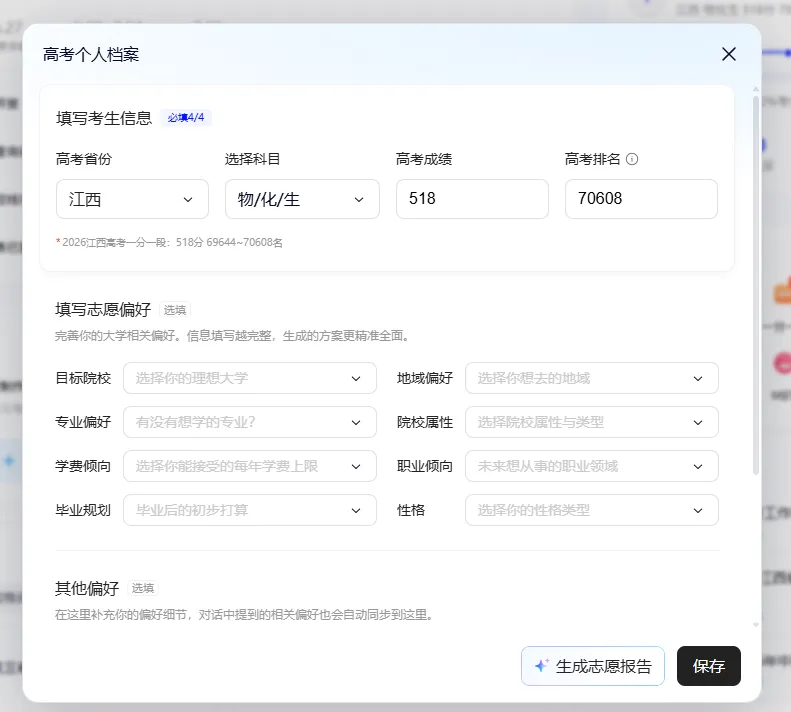Image resolution: width=791 pixels, height=712 pixels.
Task: Click the scrollbar down arrow
Action: click(756, 625)
